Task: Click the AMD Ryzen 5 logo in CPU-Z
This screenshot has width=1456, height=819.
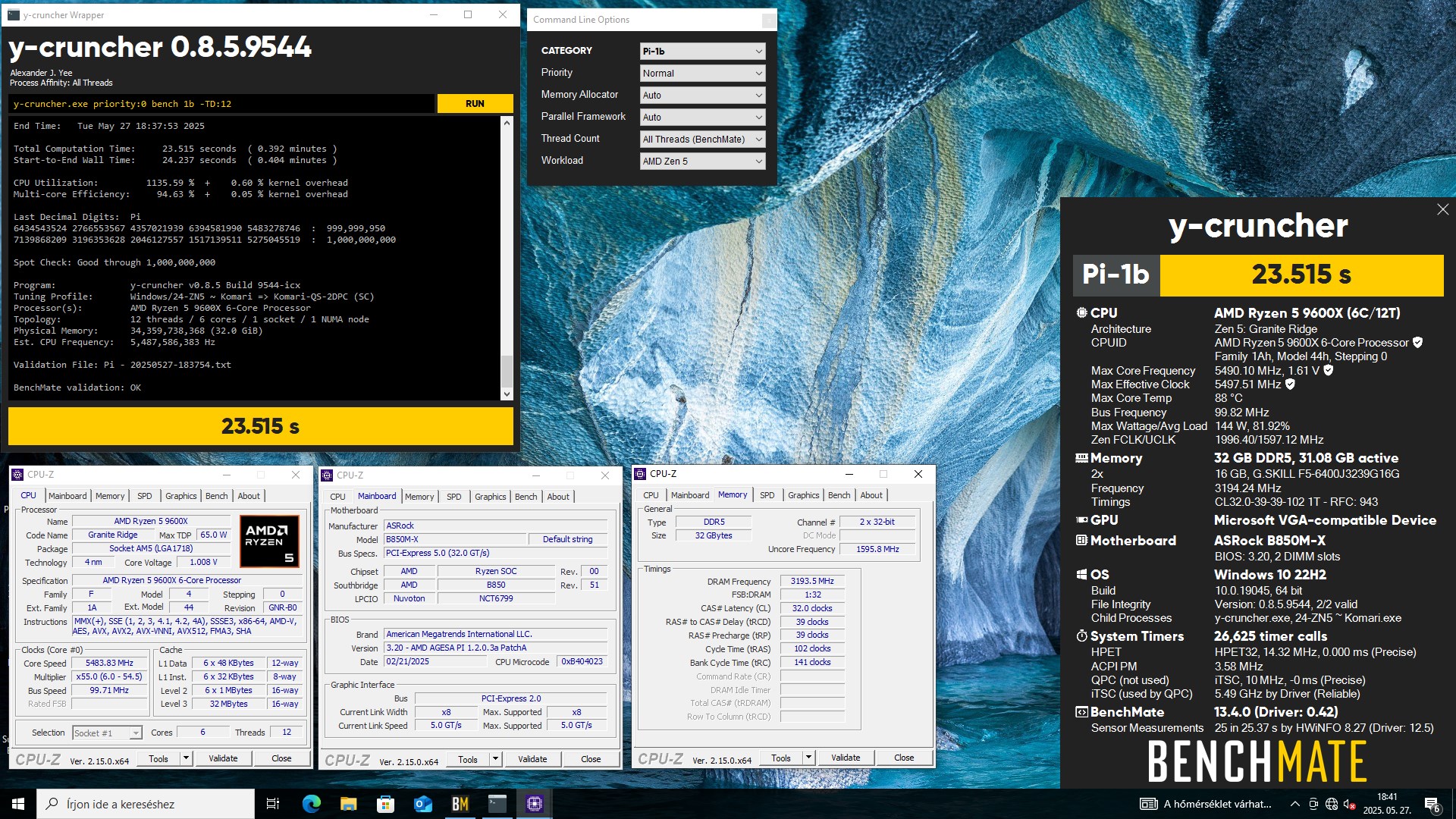Action: pos(269,541)
